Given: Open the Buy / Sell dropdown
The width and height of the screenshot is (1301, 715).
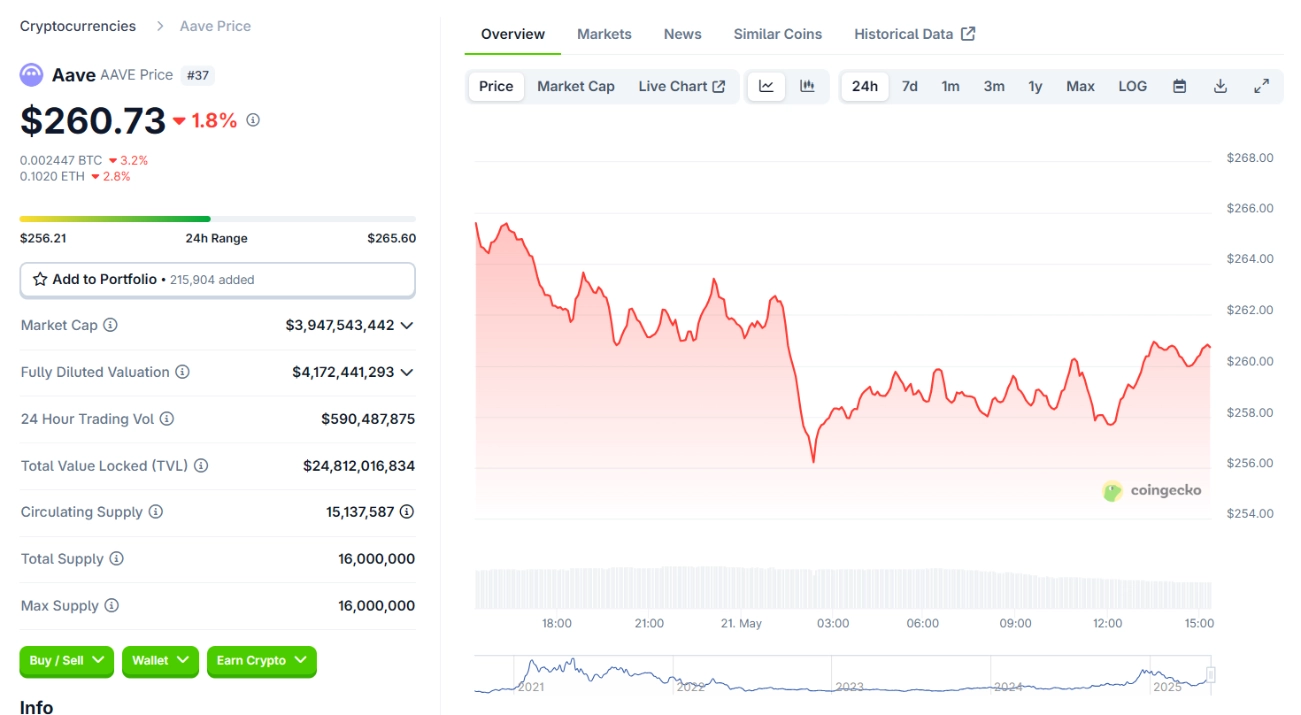Looking at the screenshot, I should pyautogui.click(x=67, y=661).
